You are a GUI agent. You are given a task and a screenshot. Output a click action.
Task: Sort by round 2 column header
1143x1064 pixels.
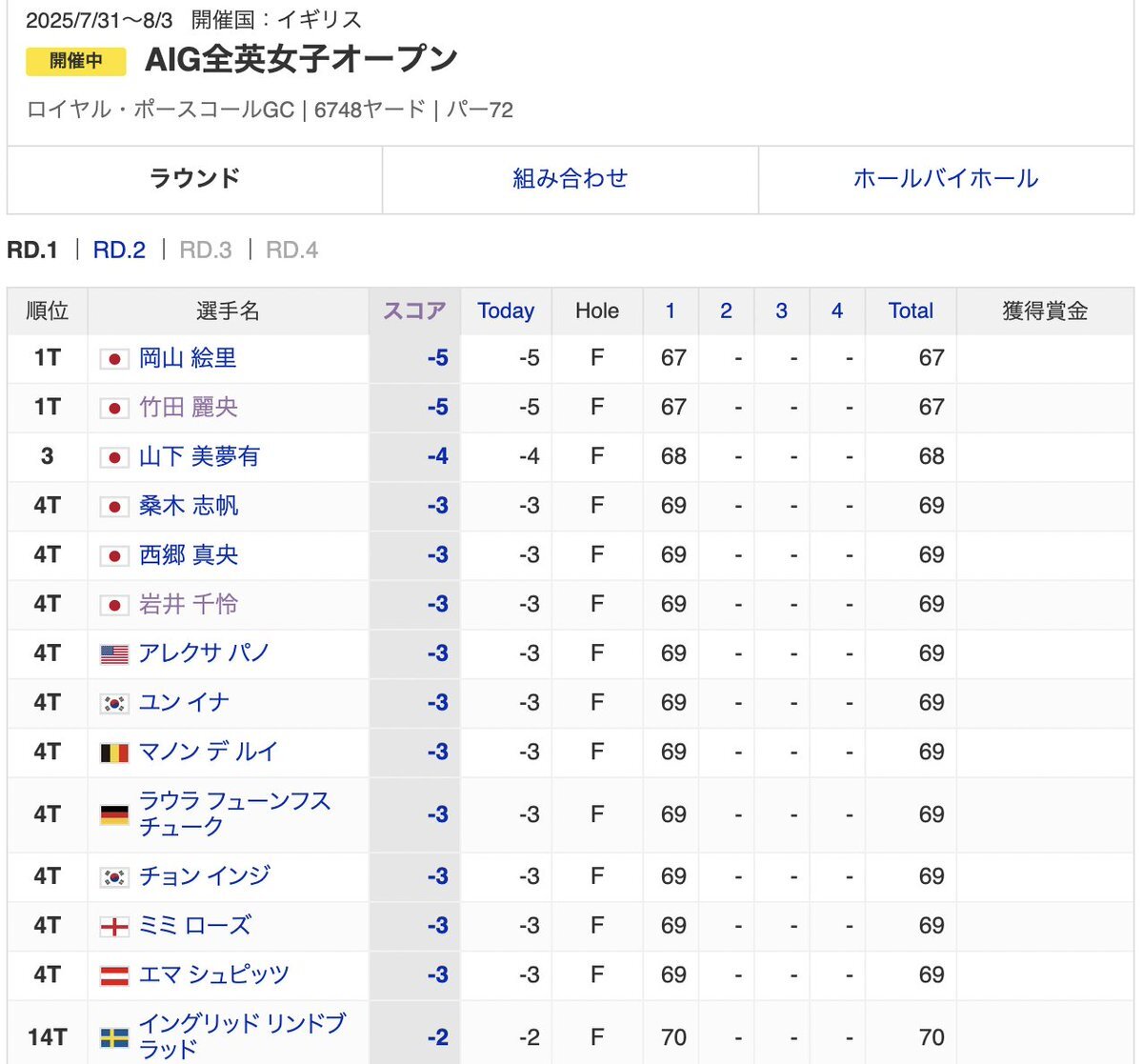pos(726,311)
